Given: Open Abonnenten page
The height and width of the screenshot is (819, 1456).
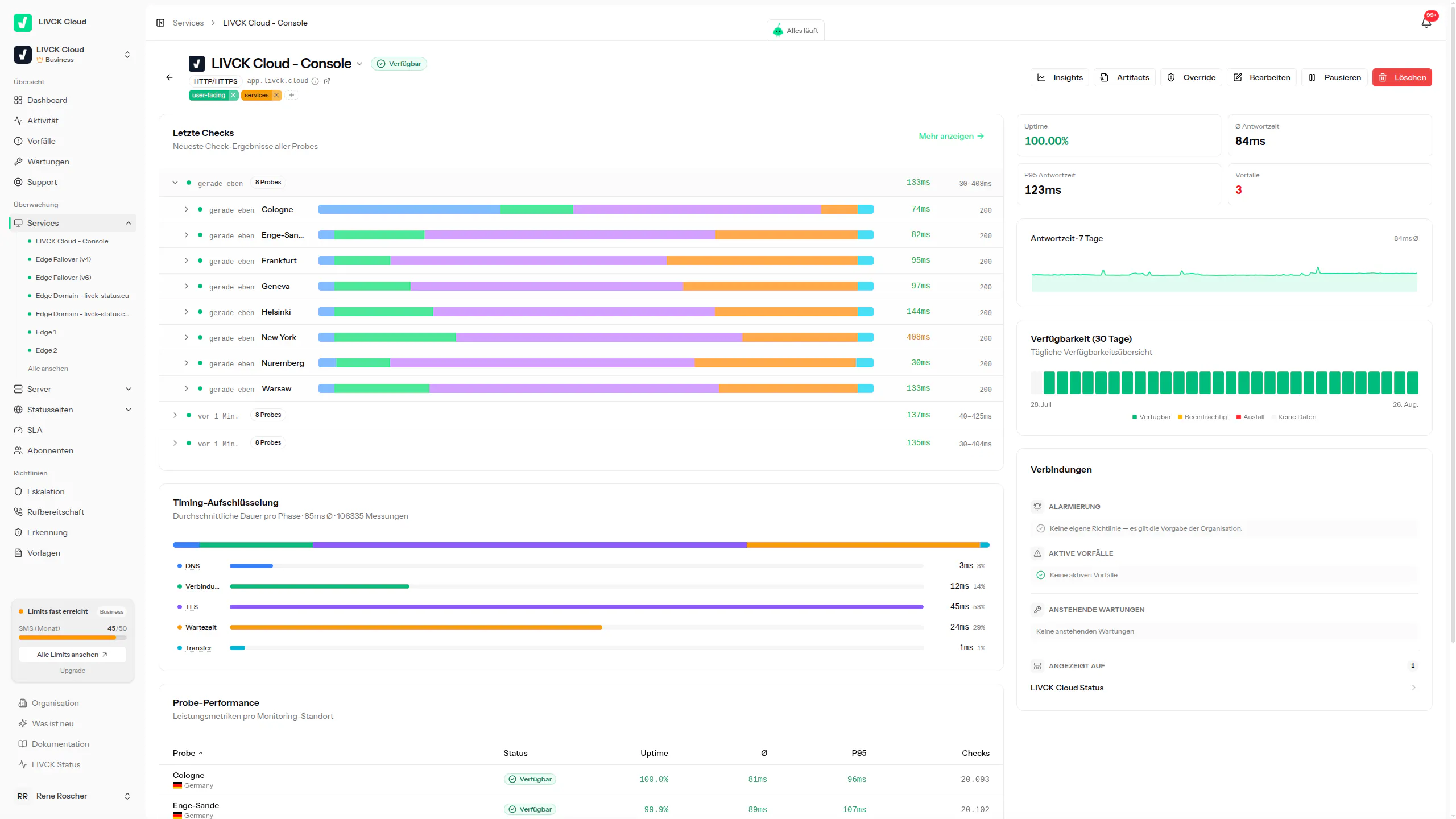Looking at the screenshot, I should 73,450.
